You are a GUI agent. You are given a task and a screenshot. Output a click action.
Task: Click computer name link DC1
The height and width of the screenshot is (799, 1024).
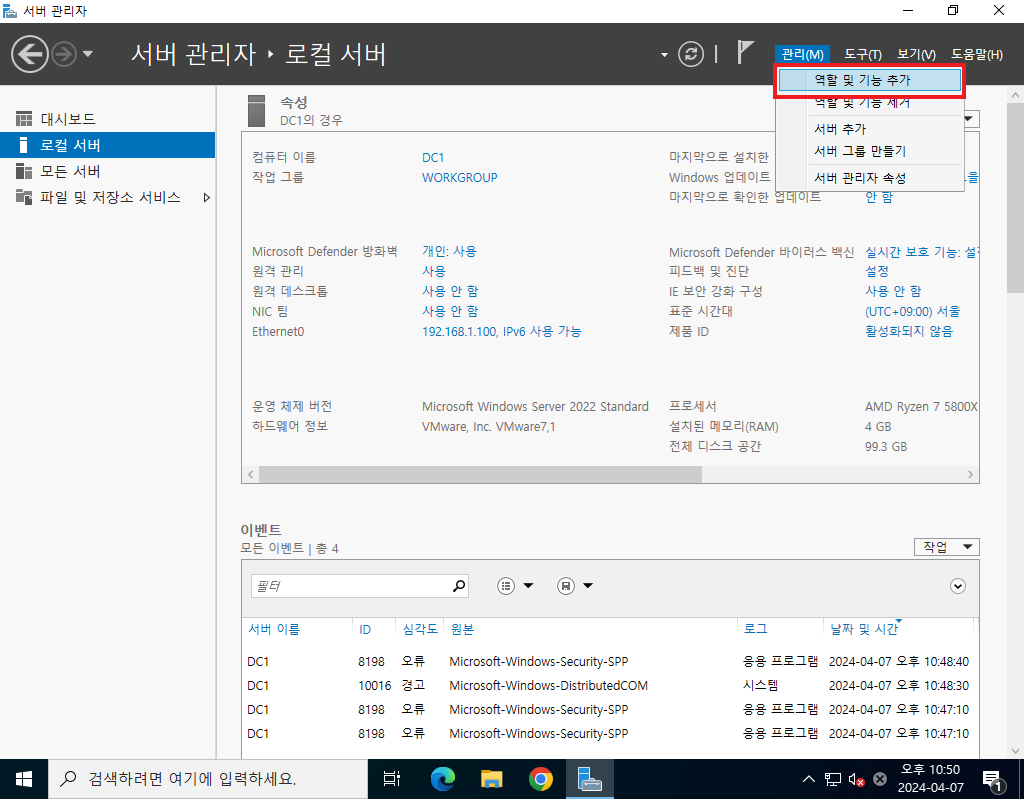click(x=433, y=157)
